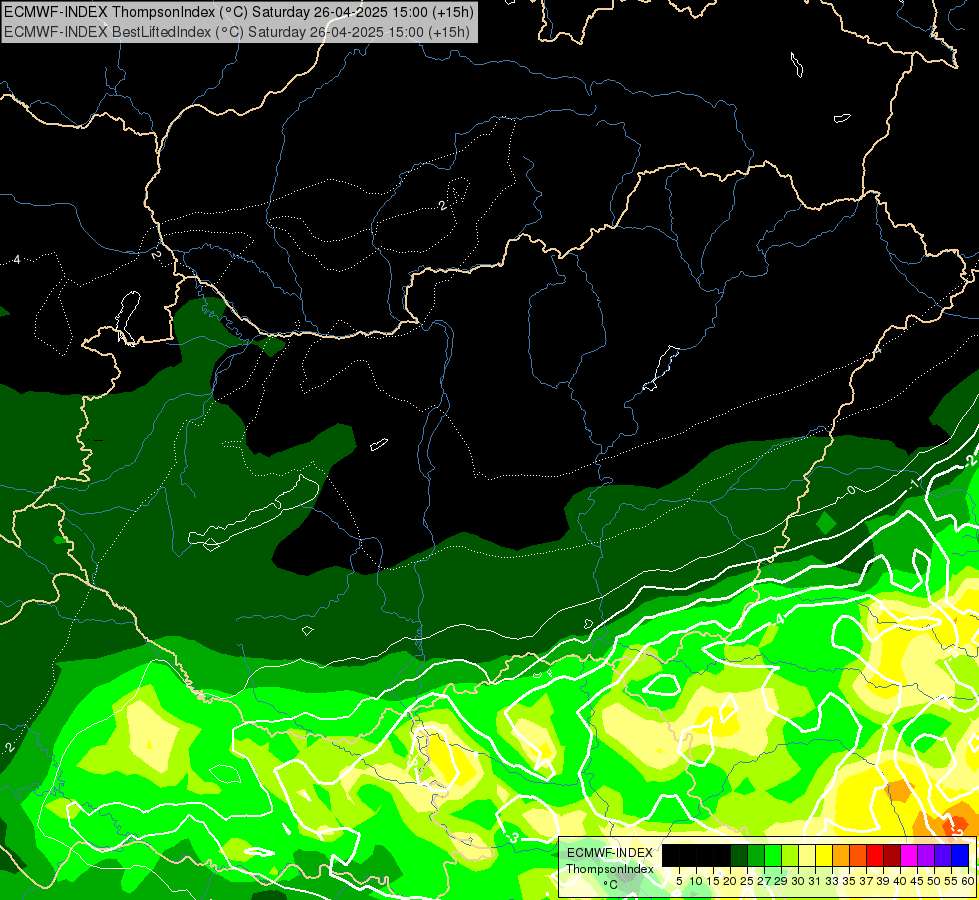The height and width of the screenshot is (900, 979).
Task: Click the legend tick value '27'
Action: [764, 881]
